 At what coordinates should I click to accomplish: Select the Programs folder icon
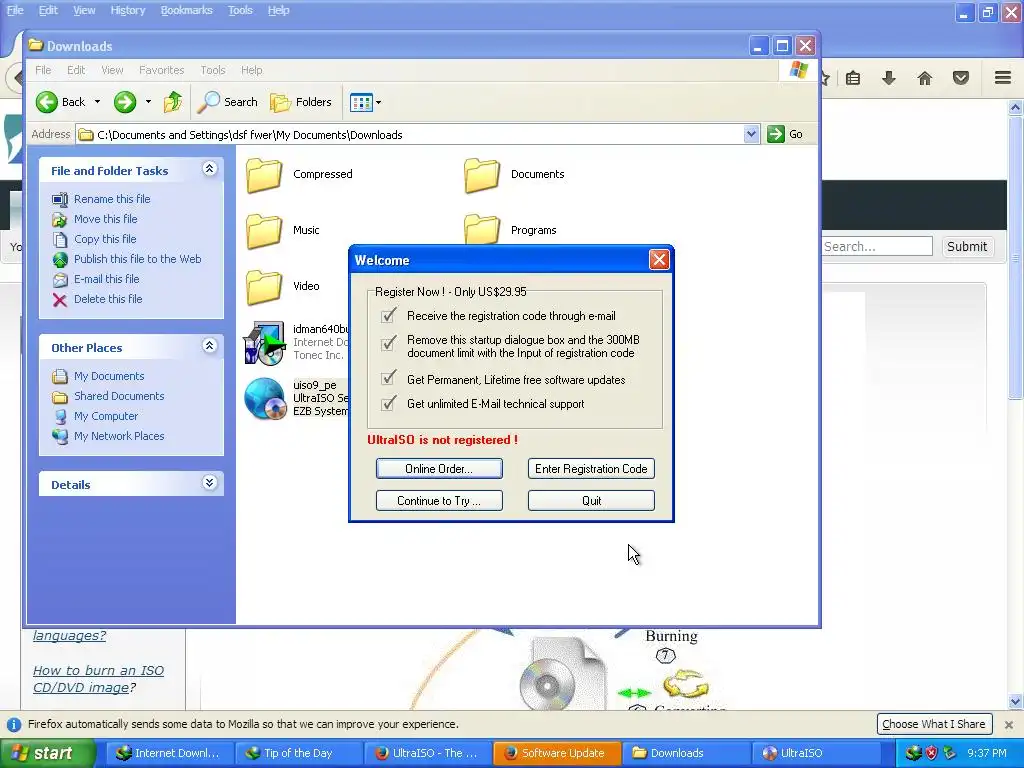pos(482,230)
